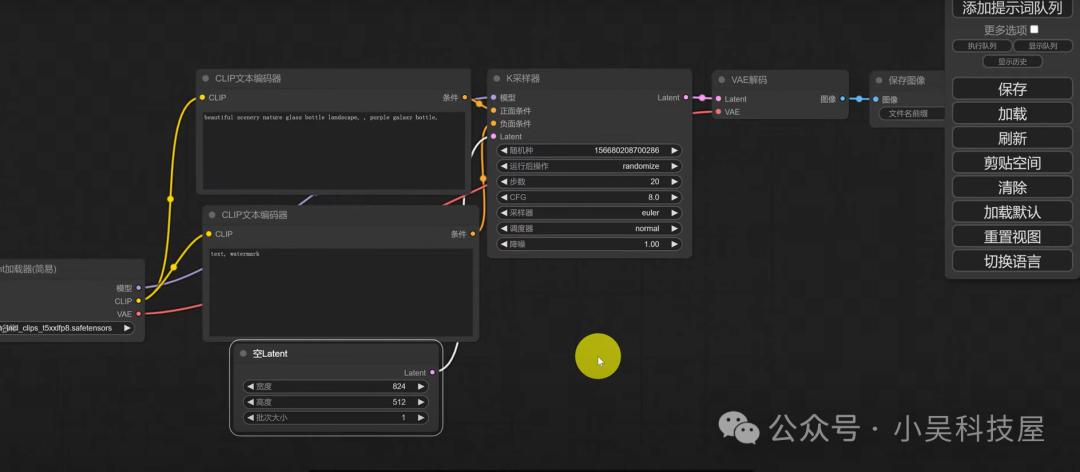Select next 调度器 option with right arrow
The width and height of the screenshot is (1080, 472).
point(674,229)
